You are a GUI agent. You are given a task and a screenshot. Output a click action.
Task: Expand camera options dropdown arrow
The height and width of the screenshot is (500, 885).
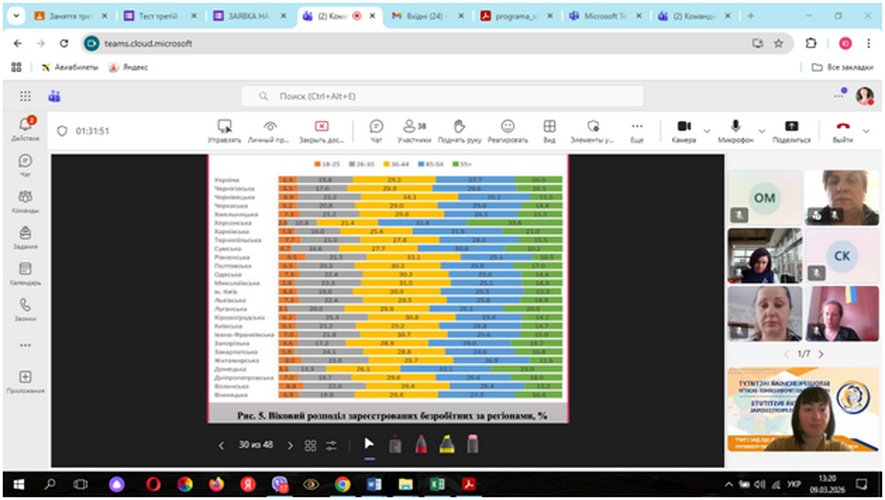[x=707, y=131]
